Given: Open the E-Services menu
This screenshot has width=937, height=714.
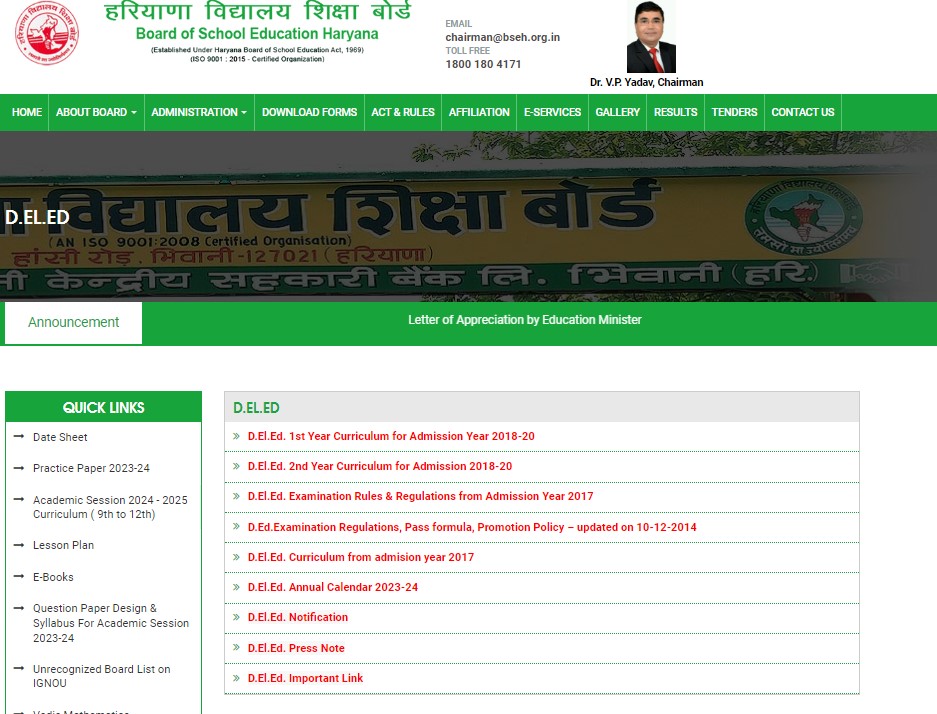Looking at the screenshot, I should click(552, 112).
